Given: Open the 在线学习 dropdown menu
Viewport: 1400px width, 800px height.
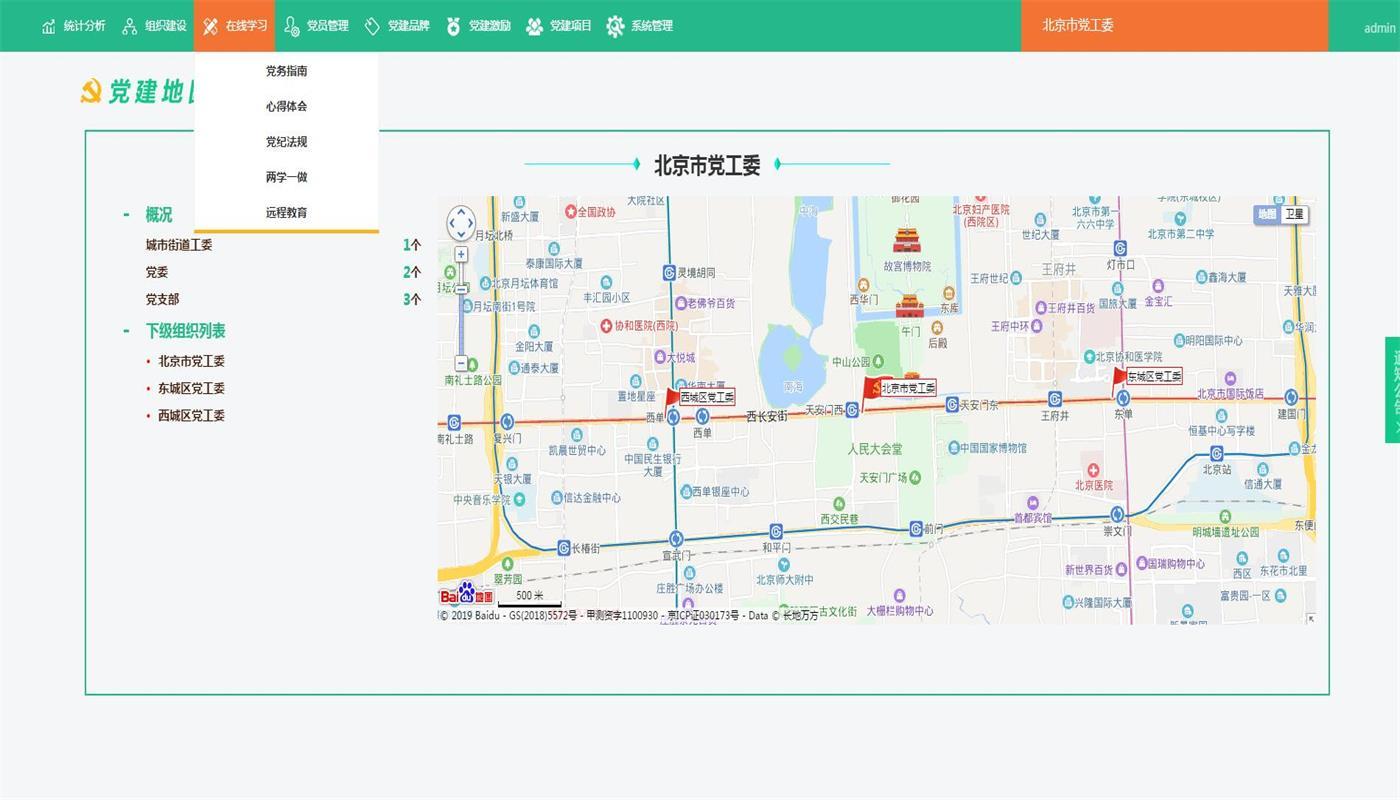Looking at the screenshot, I should pyautogui.click(x=234, y=26).
